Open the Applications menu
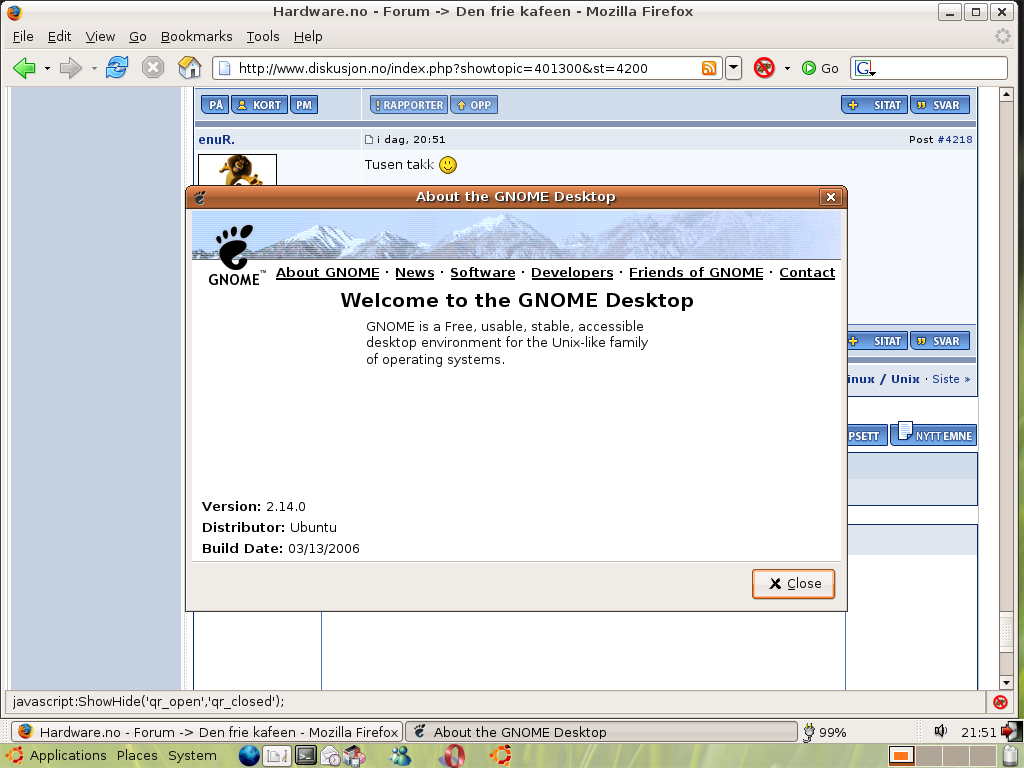 pyautogui.click(x=68, y=756)
